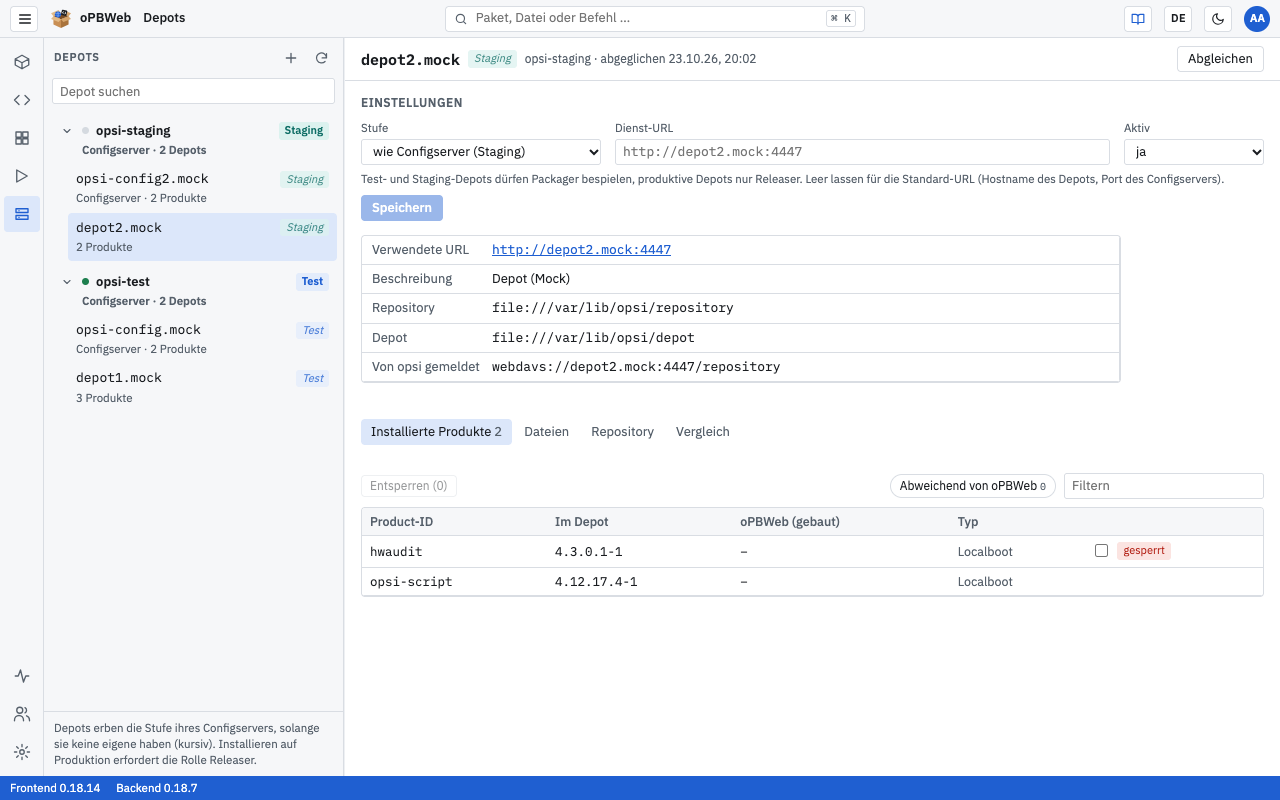The image size is (1280, 800).
Task: Open the play/run sidebar icon
Action: point(22,176)
